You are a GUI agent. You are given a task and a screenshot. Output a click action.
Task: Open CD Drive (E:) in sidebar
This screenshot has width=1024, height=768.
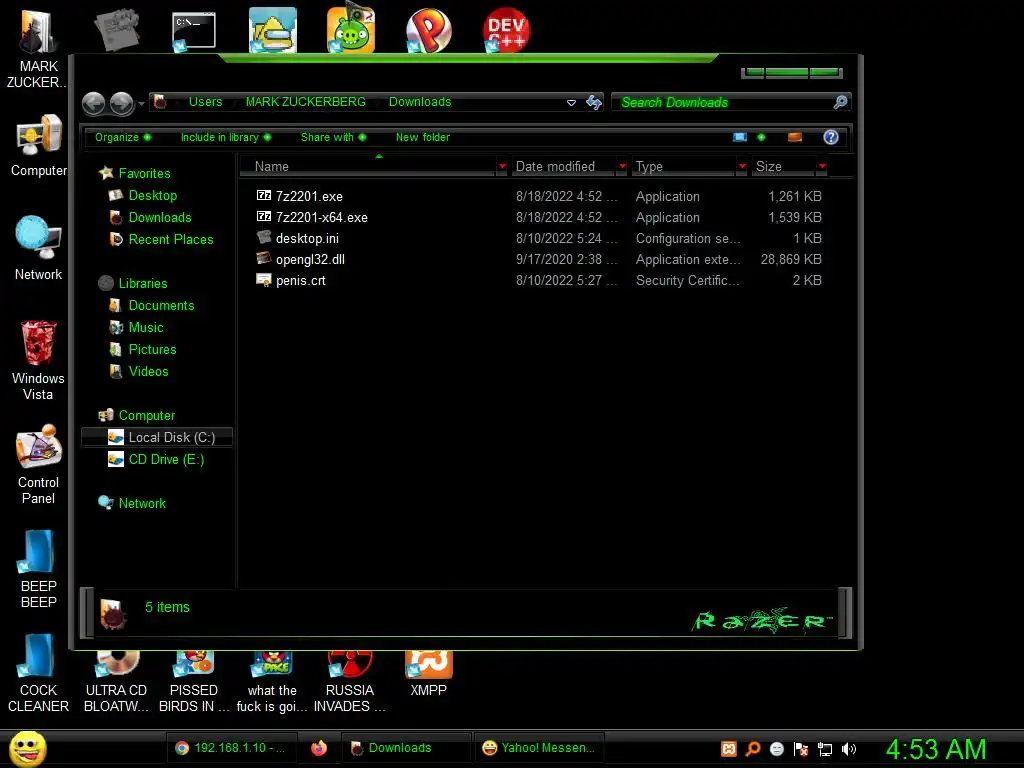point(166,460)
